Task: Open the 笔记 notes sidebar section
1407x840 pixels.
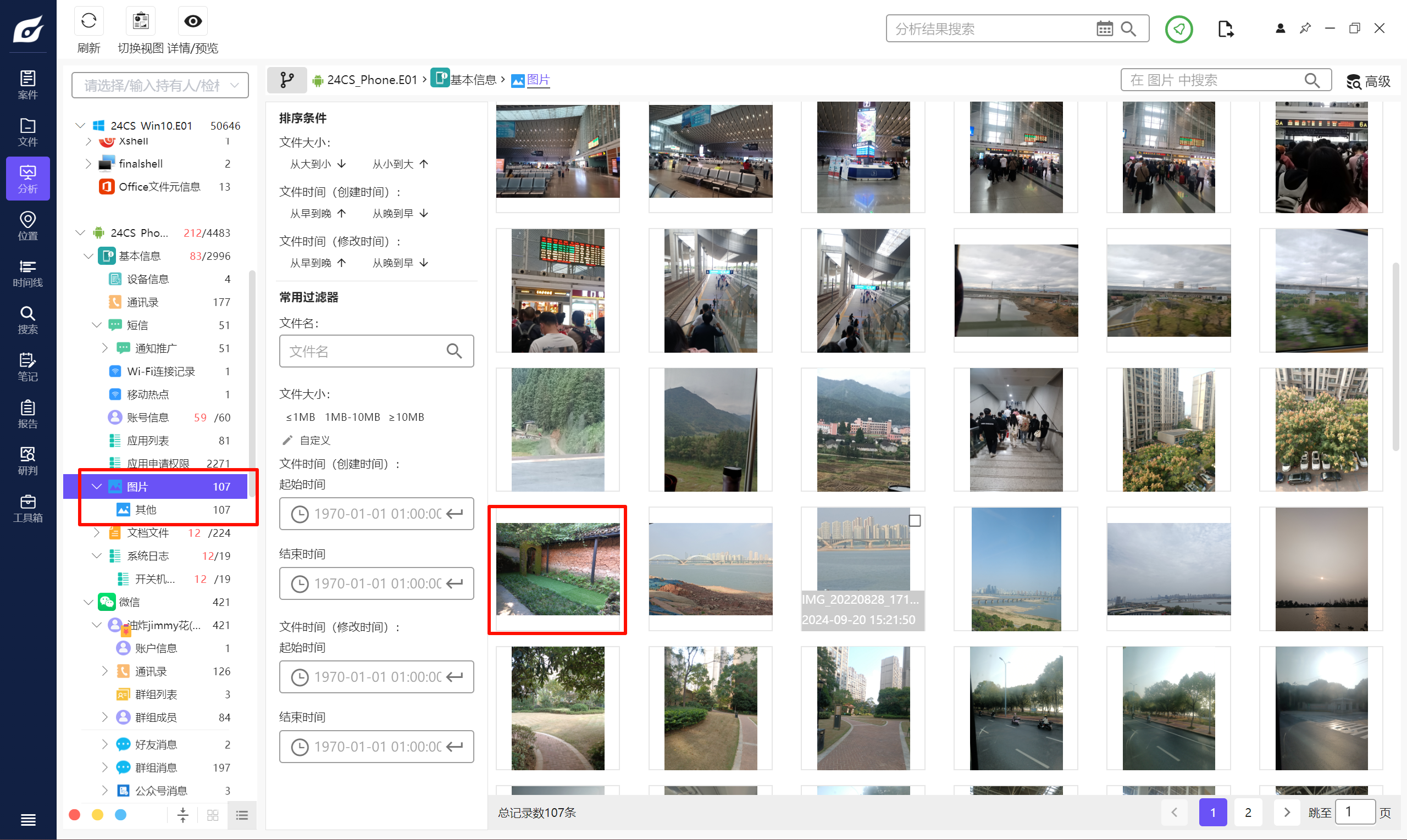Action: pos(27,367)
